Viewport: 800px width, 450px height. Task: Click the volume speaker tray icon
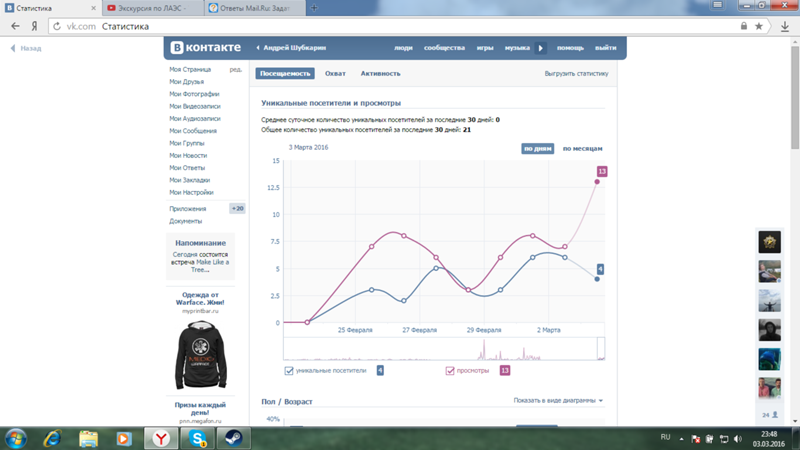738,439
